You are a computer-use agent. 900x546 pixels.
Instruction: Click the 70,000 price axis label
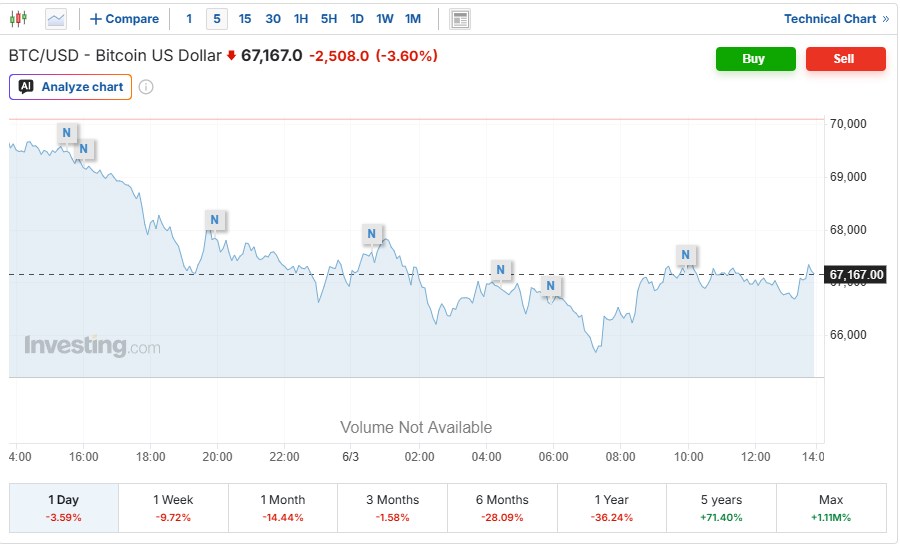pyautogui.click(x=848, y=124)
